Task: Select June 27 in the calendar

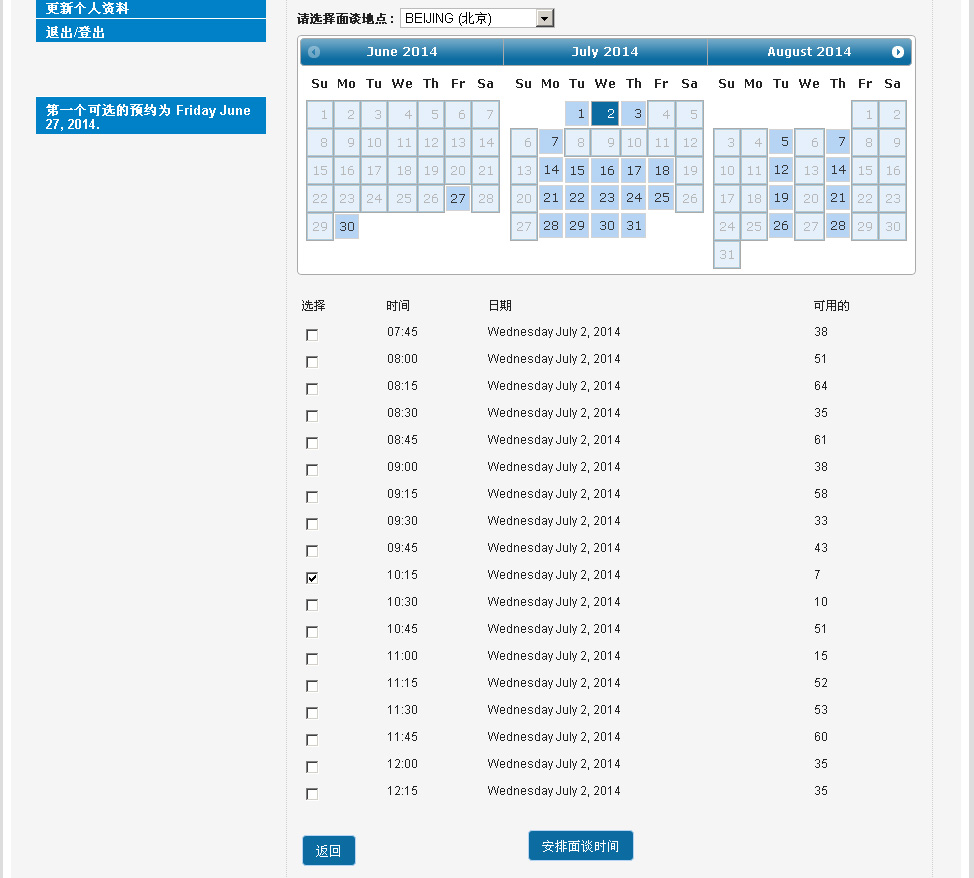Action: click(x=458, y=199)
